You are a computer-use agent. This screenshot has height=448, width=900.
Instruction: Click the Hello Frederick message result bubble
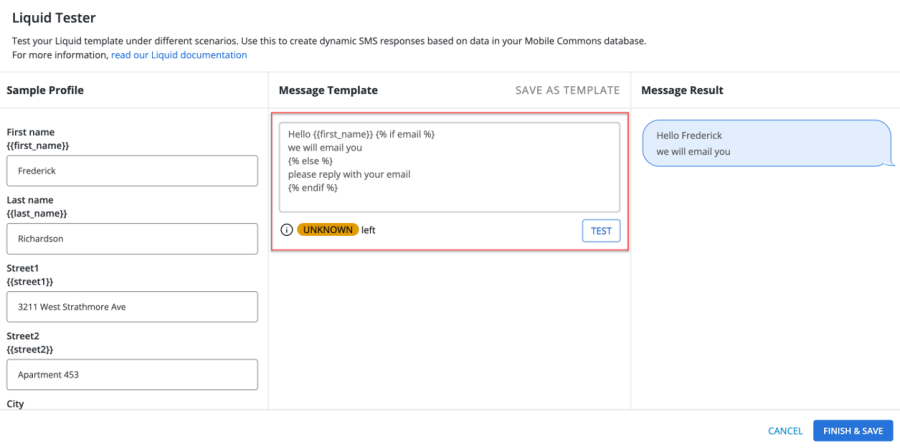click(x=765, y=143)
